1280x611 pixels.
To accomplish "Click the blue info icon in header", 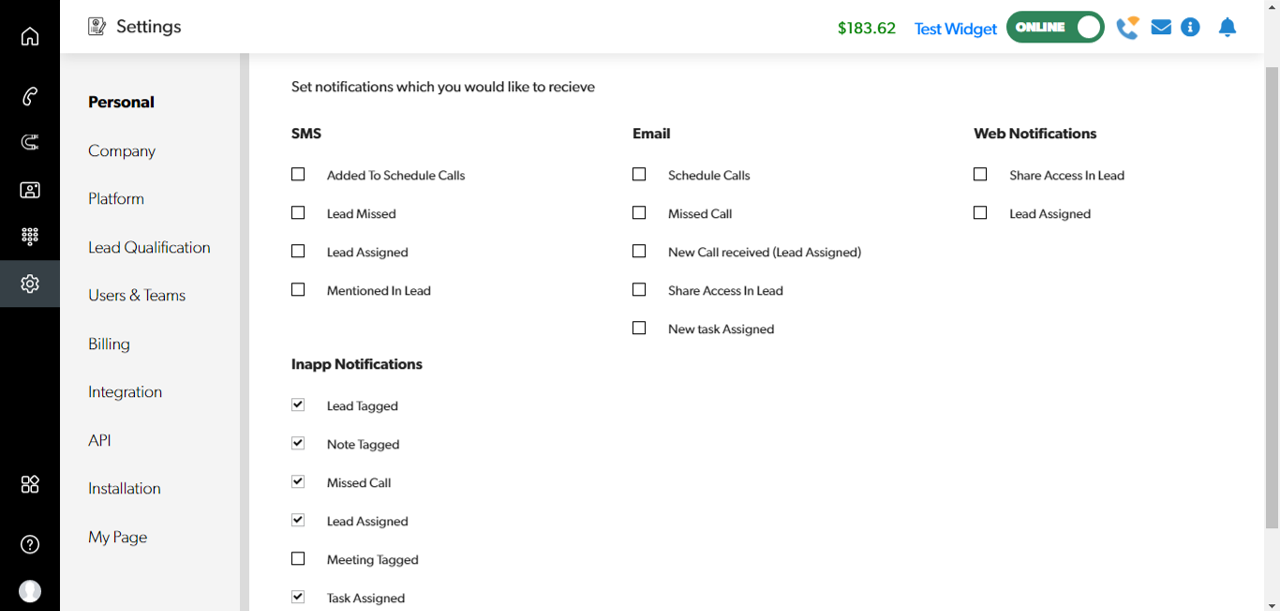I will point(1190,28).
